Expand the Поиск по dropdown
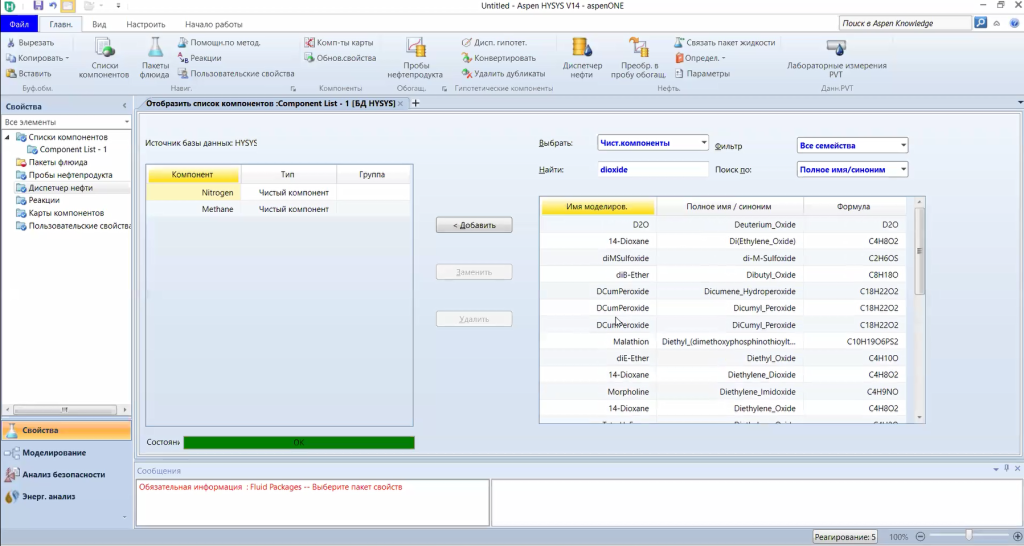The image size is (1024, 546). point(902,170)
